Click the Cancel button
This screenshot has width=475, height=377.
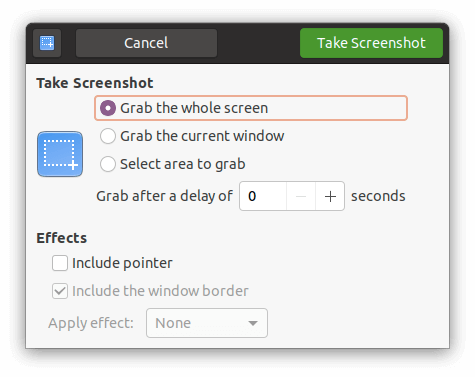[146, 43]
